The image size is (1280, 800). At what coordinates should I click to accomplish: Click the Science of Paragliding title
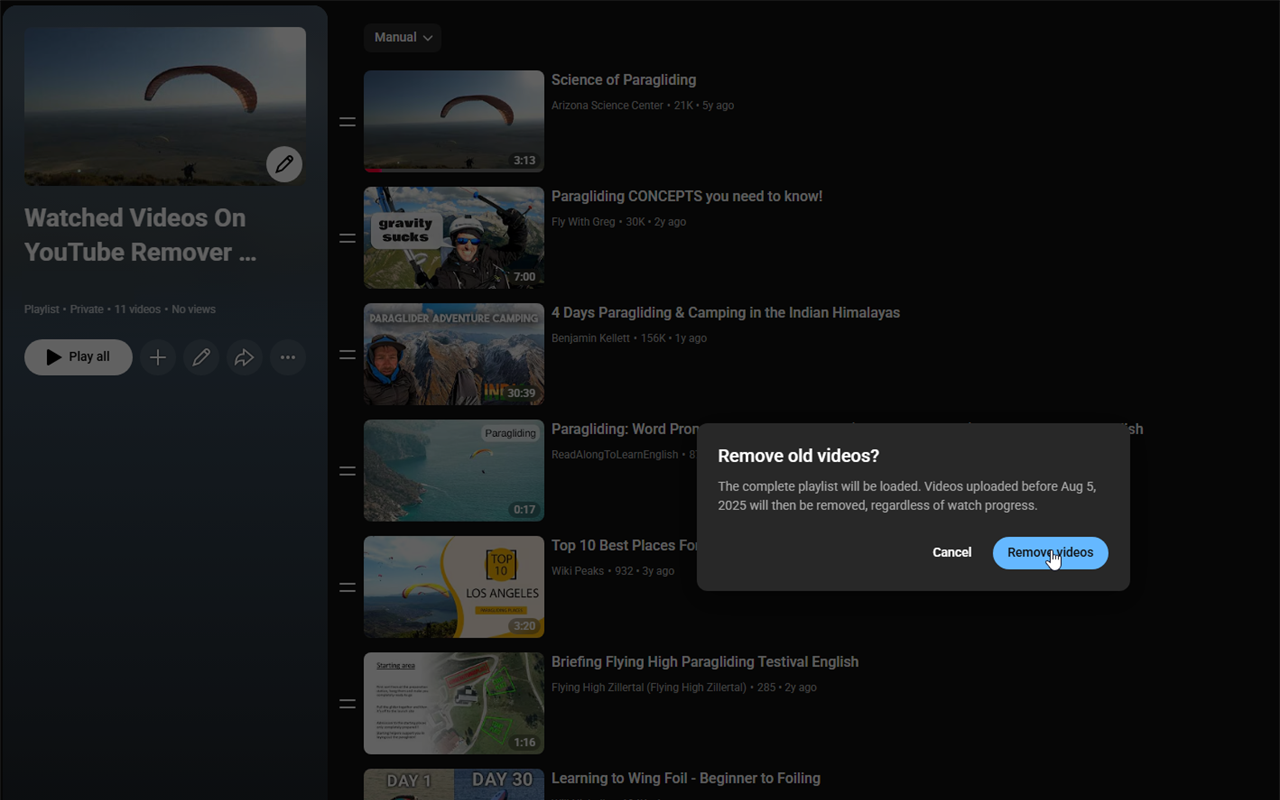click(624, 80)
